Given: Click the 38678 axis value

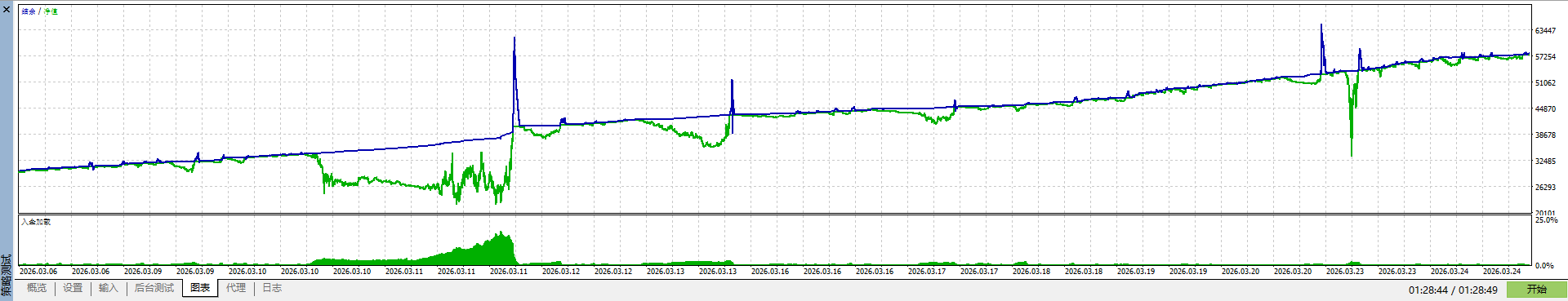Looking at the screenshot, I should [1545, 135].
